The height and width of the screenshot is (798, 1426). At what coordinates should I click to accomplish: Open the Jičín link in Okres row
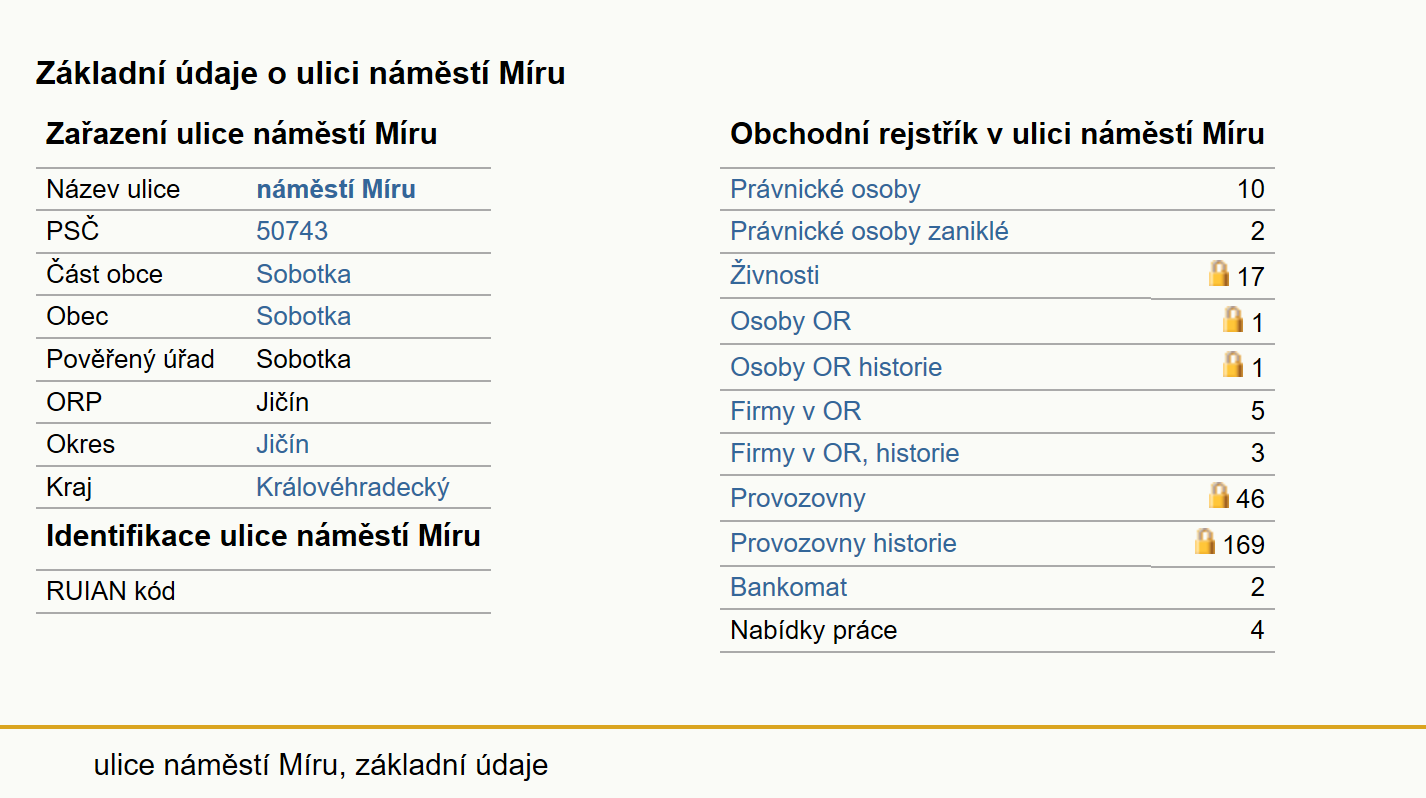[283, 444]
